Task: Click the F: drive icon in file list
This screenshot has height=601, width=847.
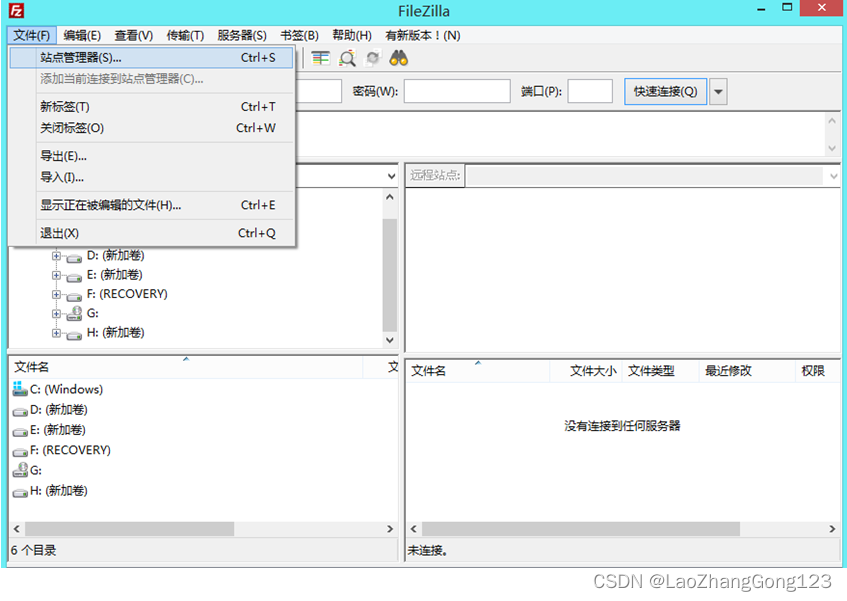Action: point(20,451)
